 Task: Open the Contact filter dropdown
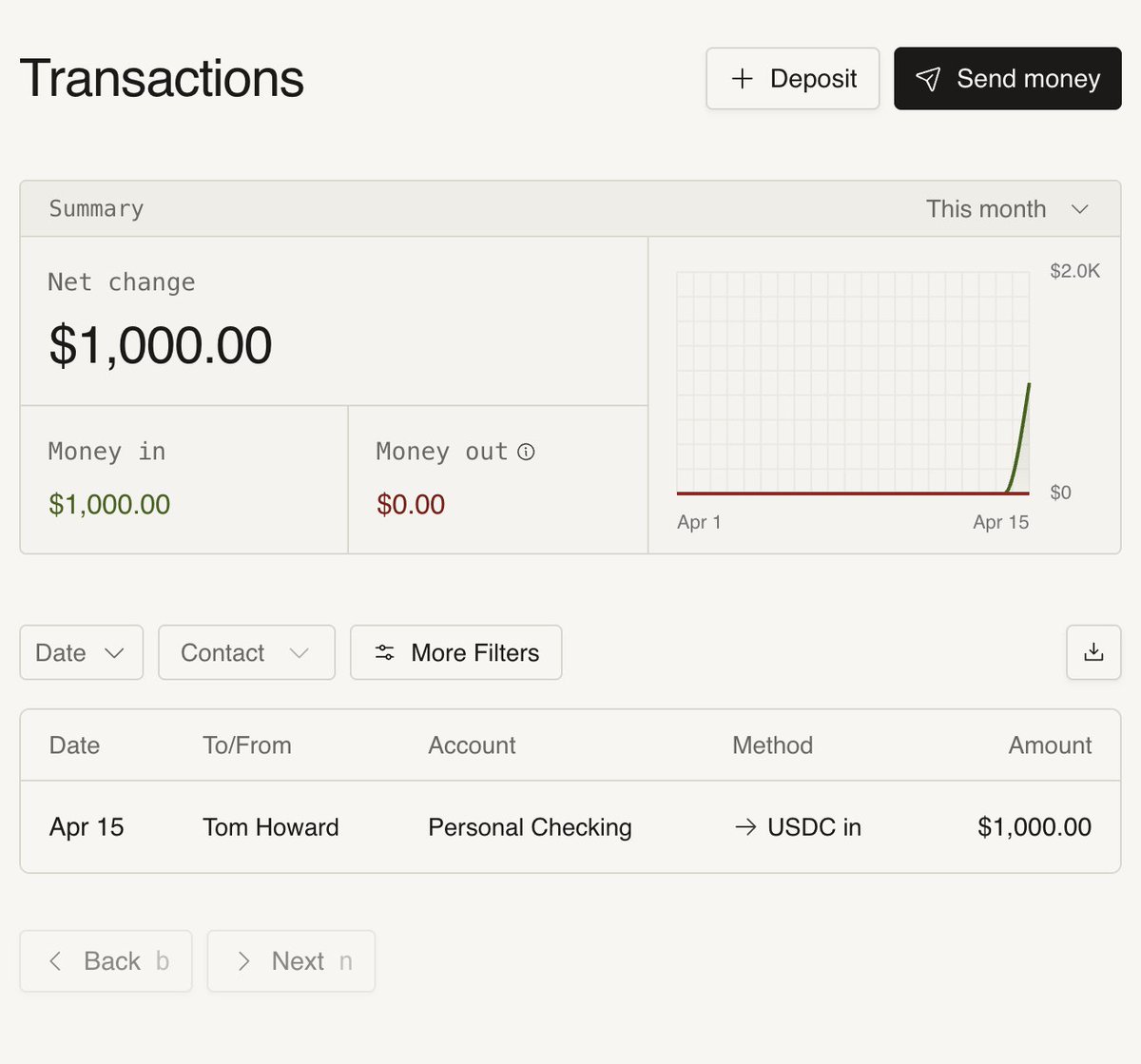pyautogui.click(x=246, y=652)
